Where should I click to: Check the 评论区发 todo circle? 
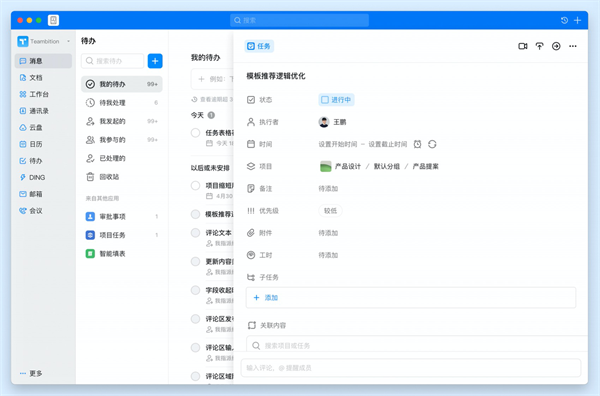pos(196,319)
